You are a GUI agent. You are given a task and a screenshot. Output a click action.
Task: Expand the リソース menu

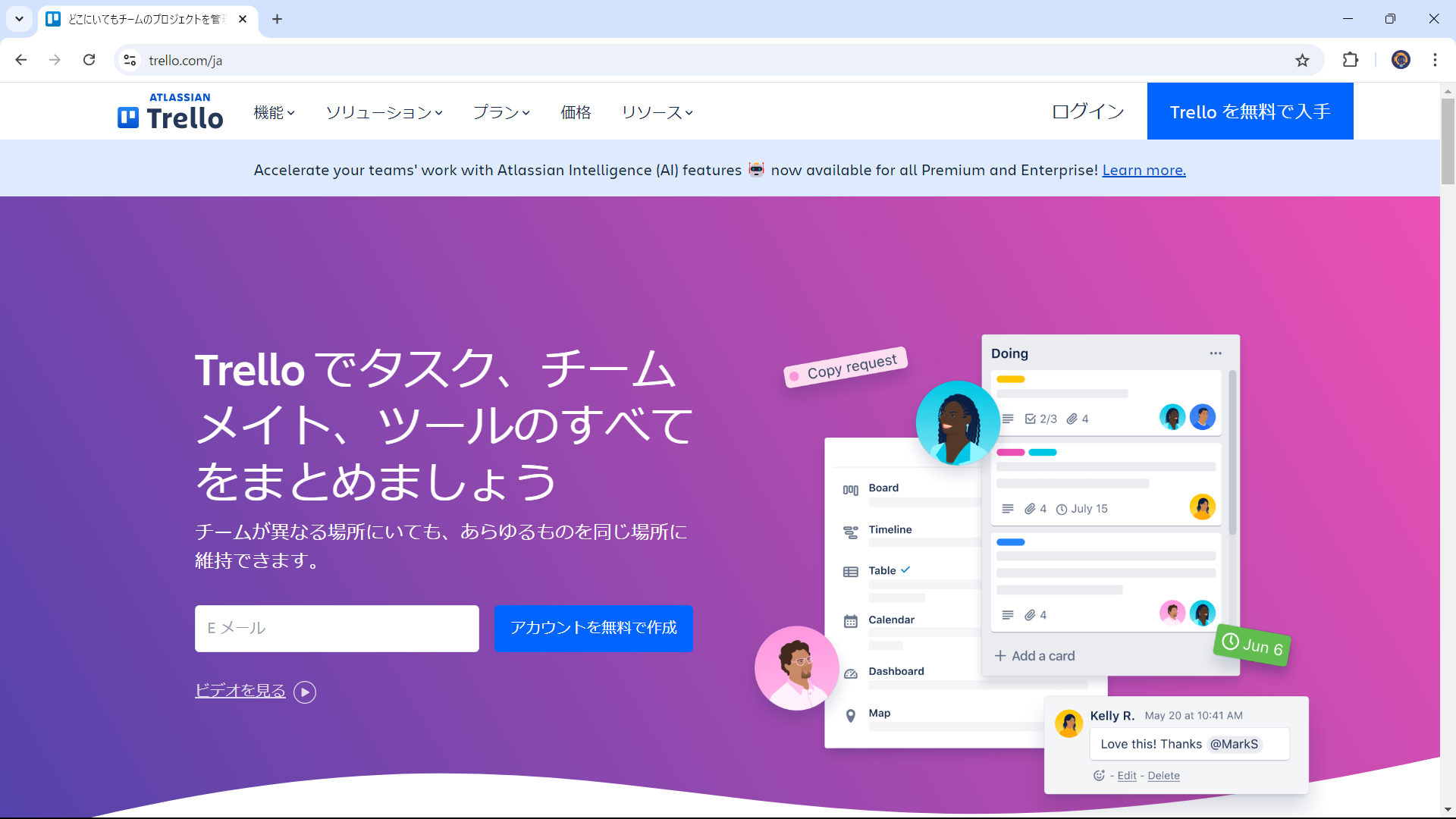(657, 112)
